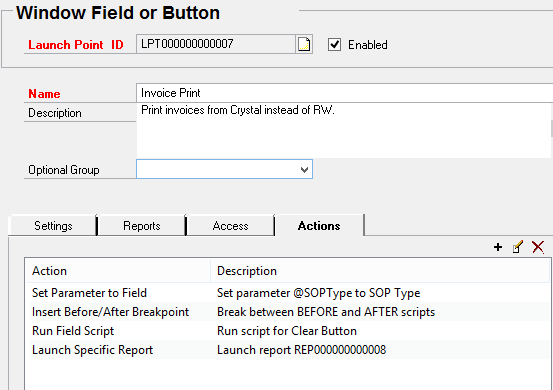
Task: Click inside the Description text area
Action: (344, 131)
